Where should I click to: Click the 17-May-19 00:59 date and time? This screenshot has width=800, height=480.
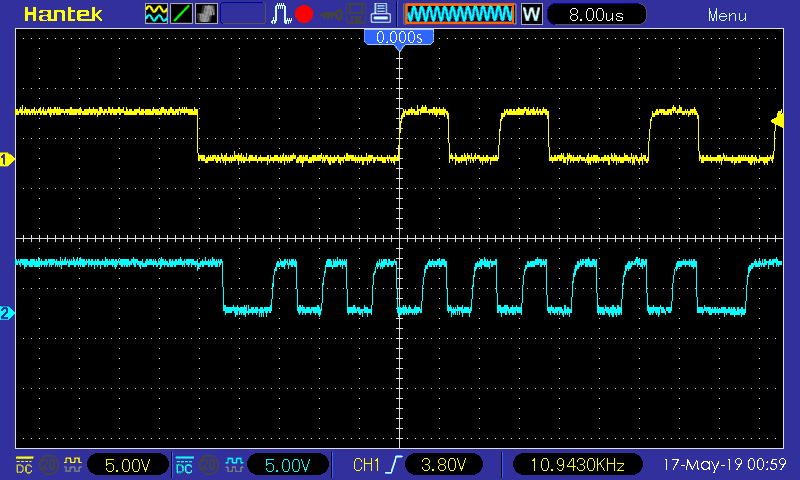click(x=724, y=465)
